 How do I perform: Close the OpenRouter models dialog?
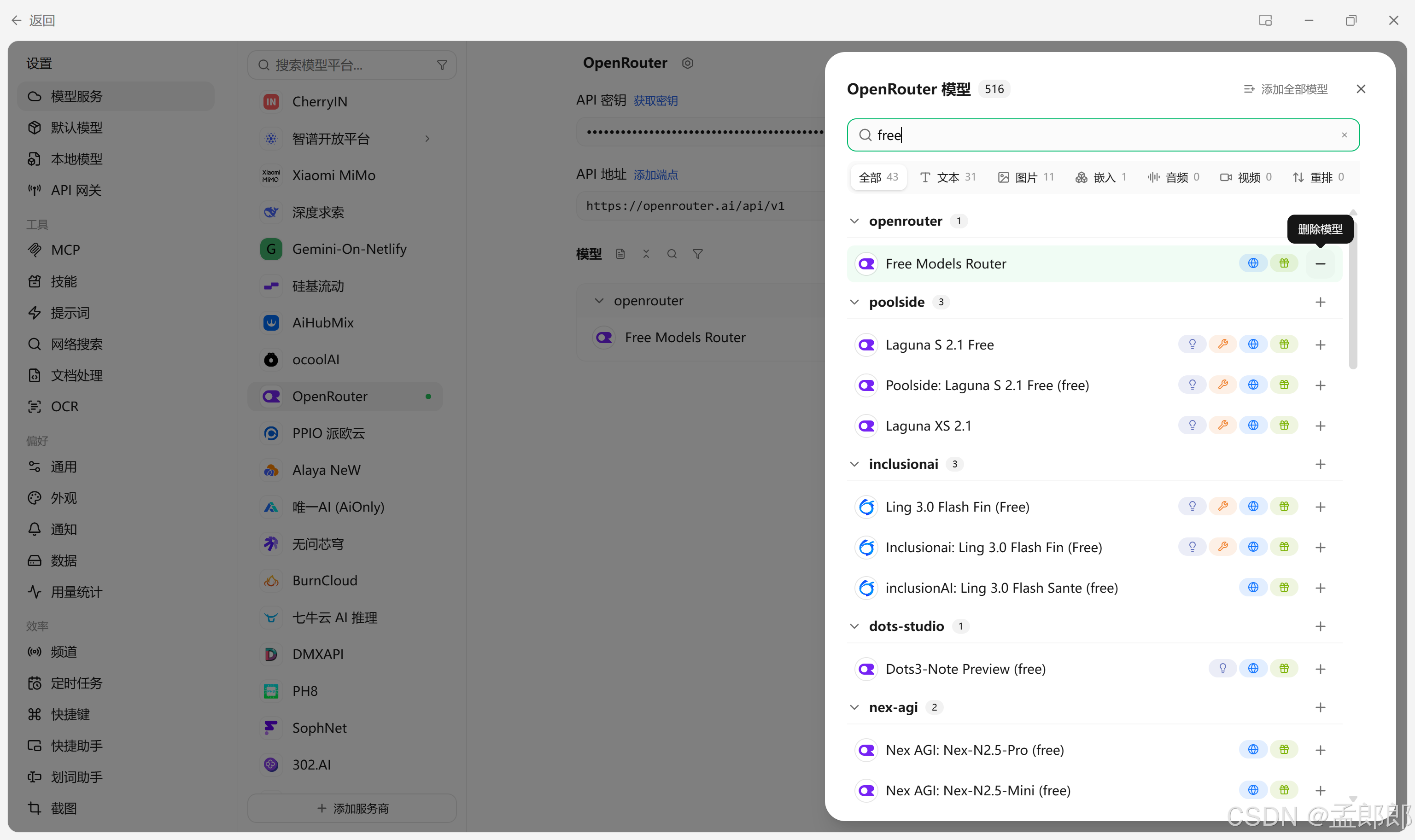click(1361, 89)
